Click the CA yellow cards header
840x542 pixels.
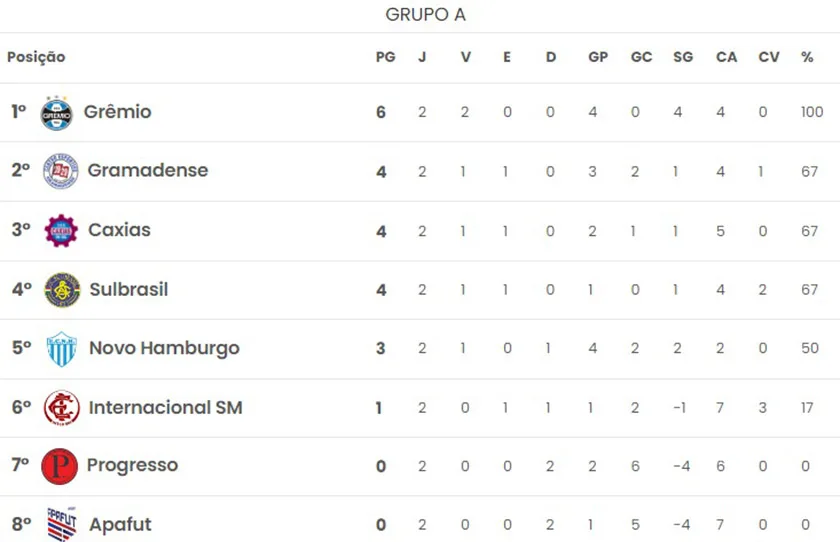coord(727,58)
